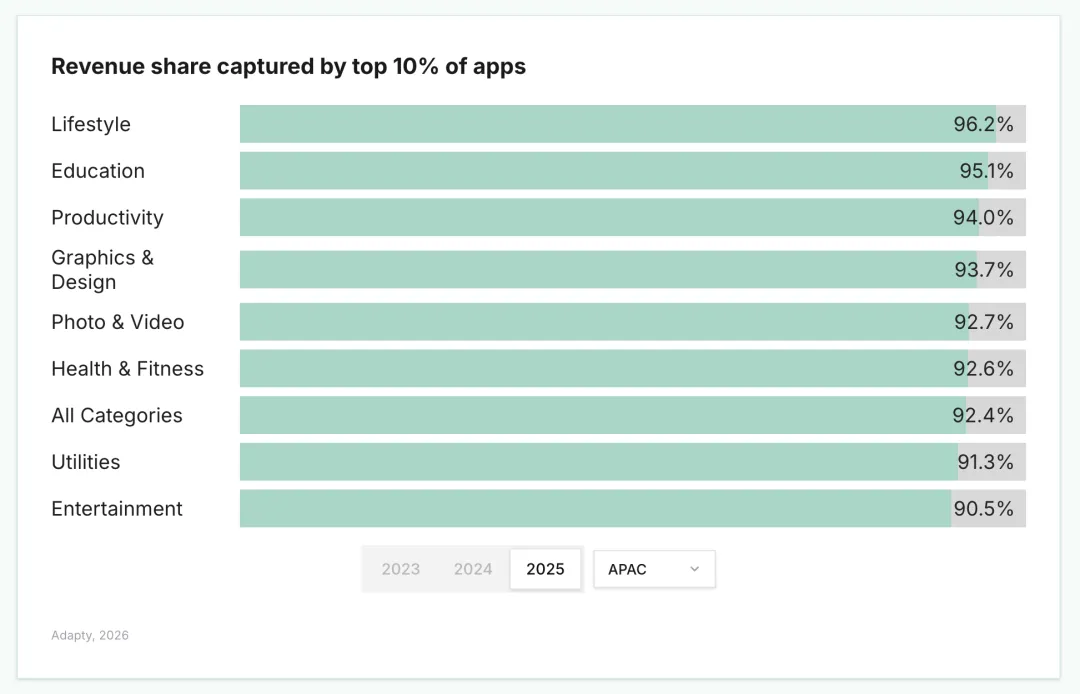Click the 96.2% value label
The height and width of the screenshot is (694, 1080).
point(983,124)
